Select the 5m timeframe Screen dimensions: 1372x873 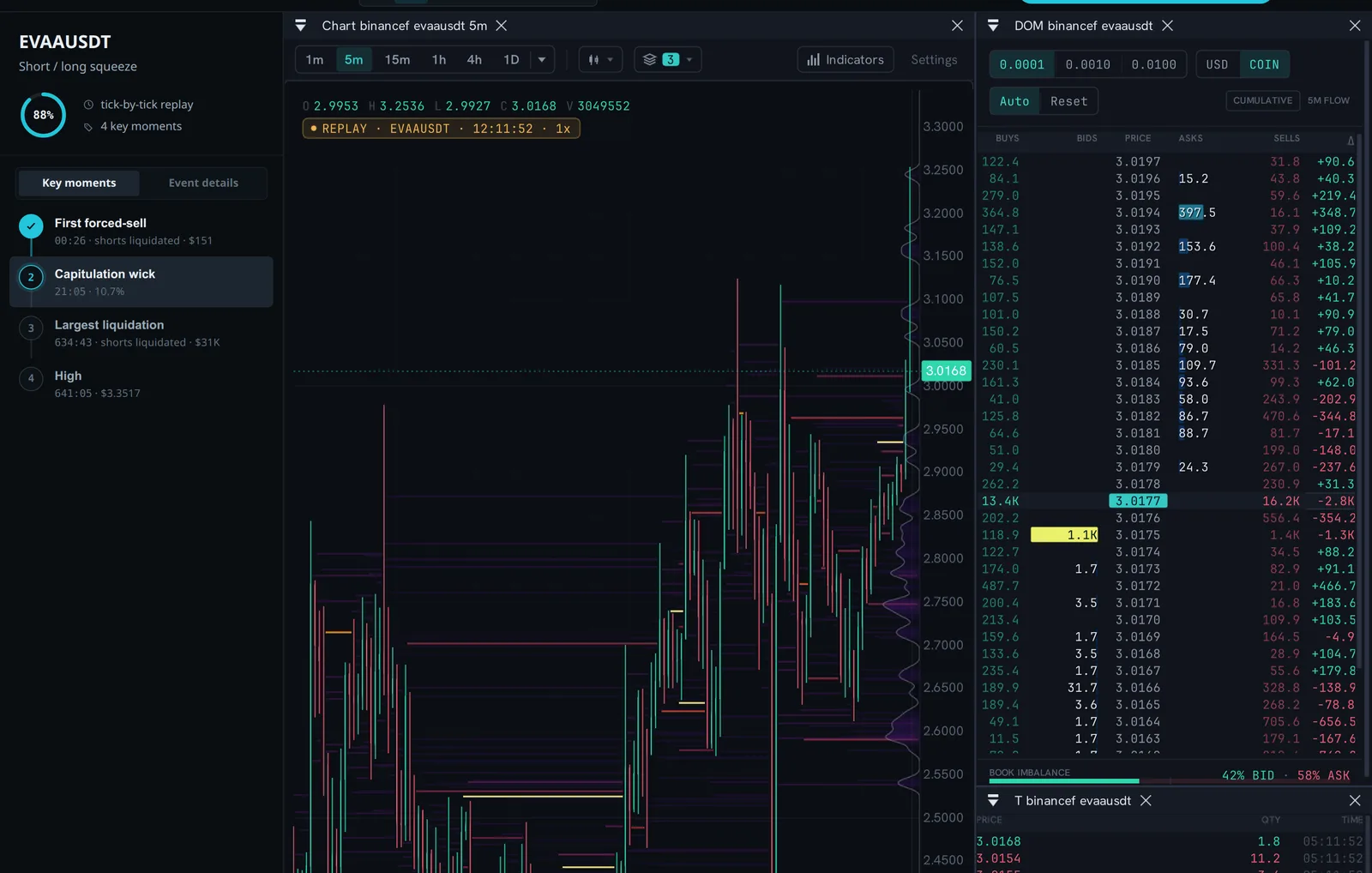pos(353,60)
